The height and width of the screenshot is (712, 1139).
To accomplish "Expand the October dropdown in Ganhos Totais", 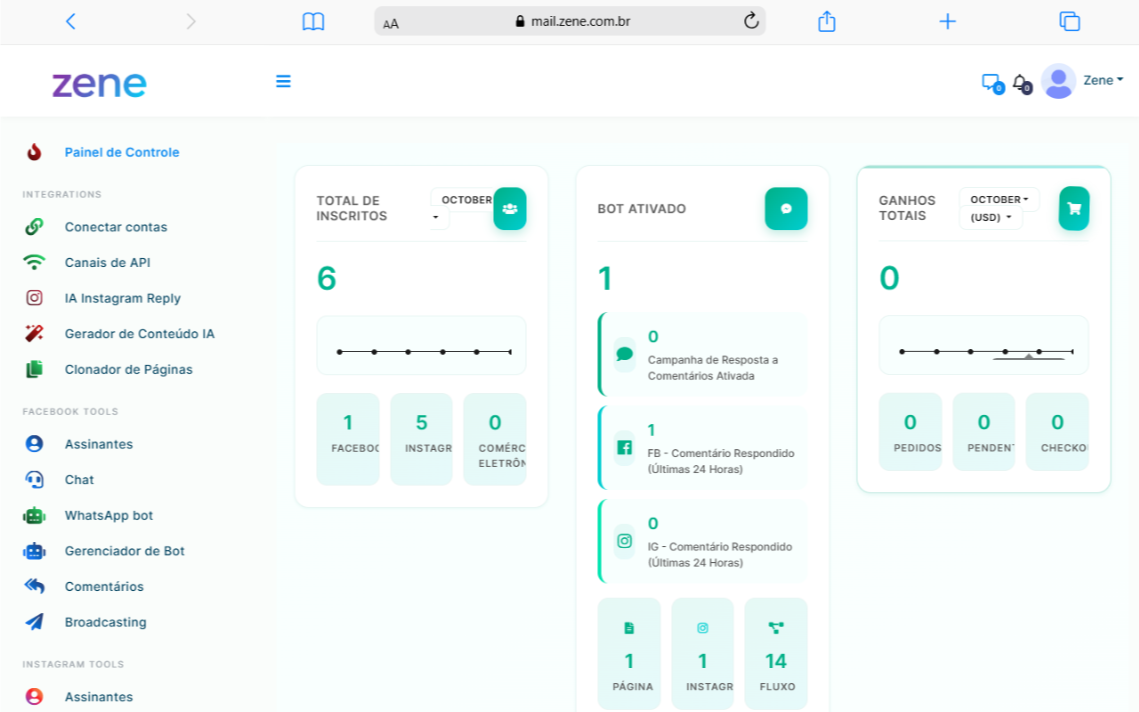I will [999, 200].
